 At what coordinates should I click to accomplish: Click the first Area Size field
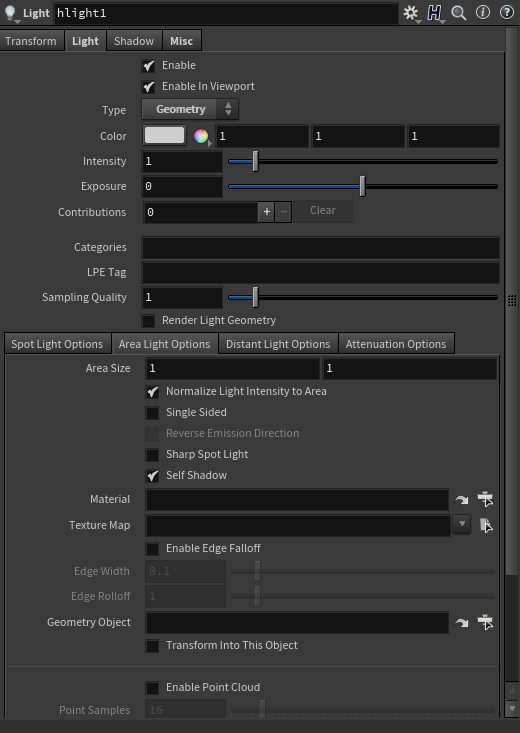233,368
